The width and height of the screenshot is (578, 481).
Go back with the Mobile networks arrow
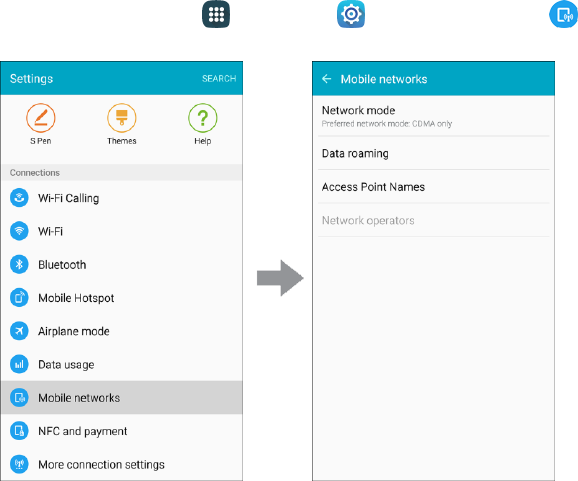(327, 79)
